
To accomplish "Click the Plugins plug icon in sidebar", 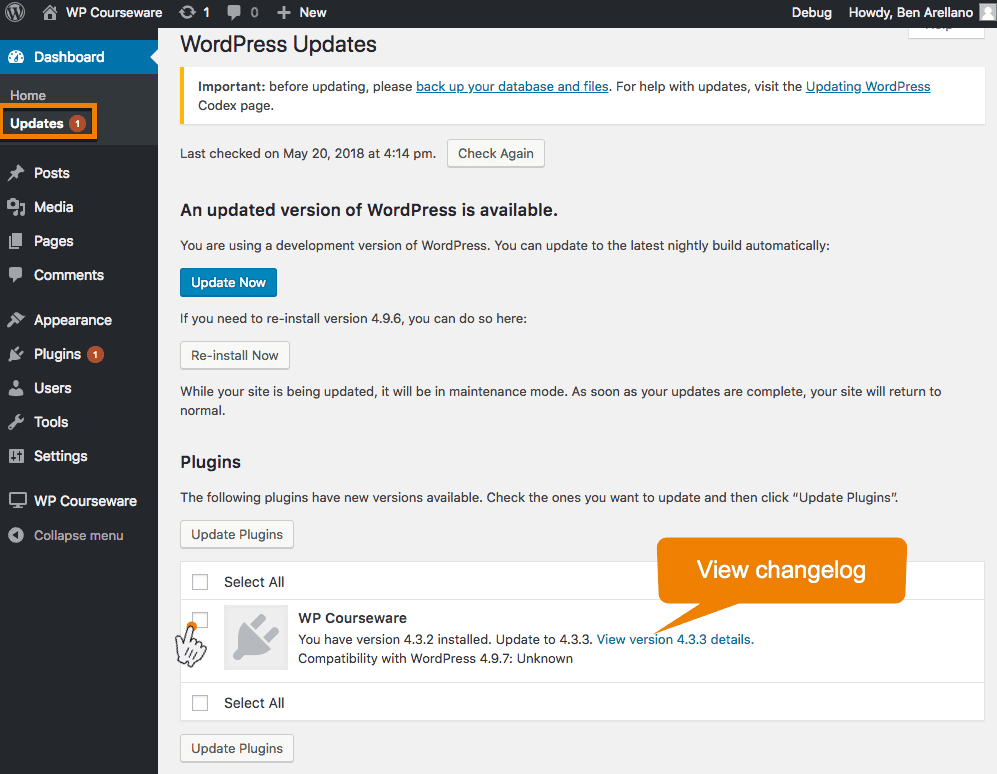I will click(17, 354).
